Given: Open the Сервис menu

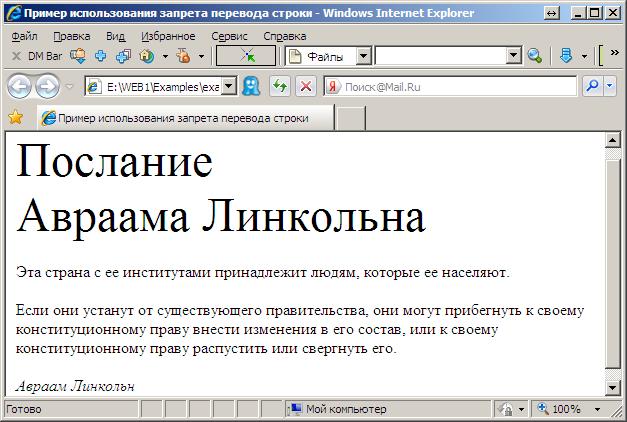Looking at the screenshot, I should (230, 36).
